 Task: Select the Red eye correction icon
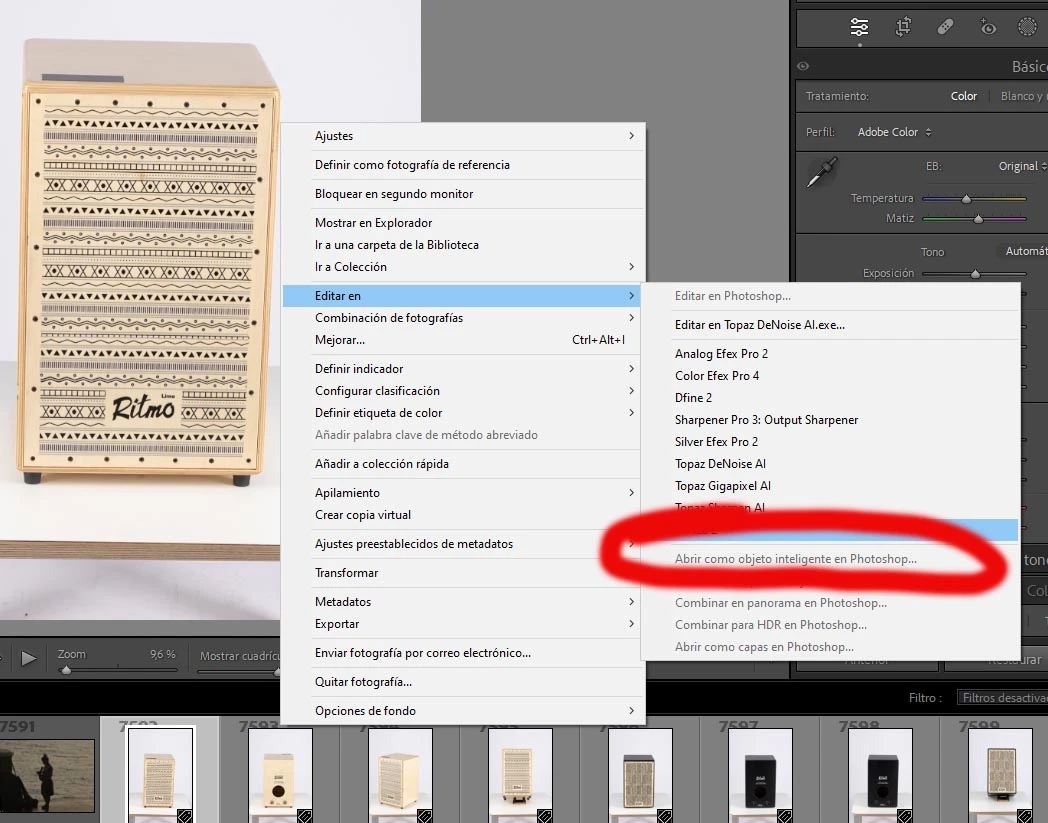pos(987,27)
